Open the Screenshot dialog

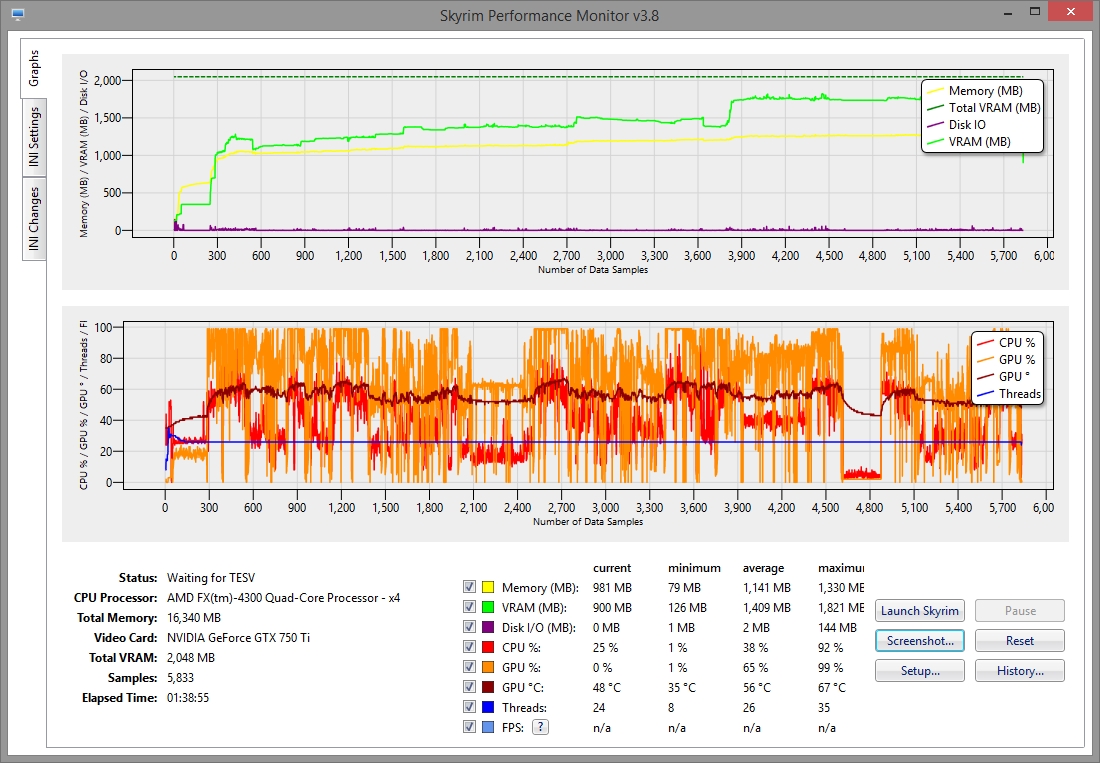click(x=919, y=641)
